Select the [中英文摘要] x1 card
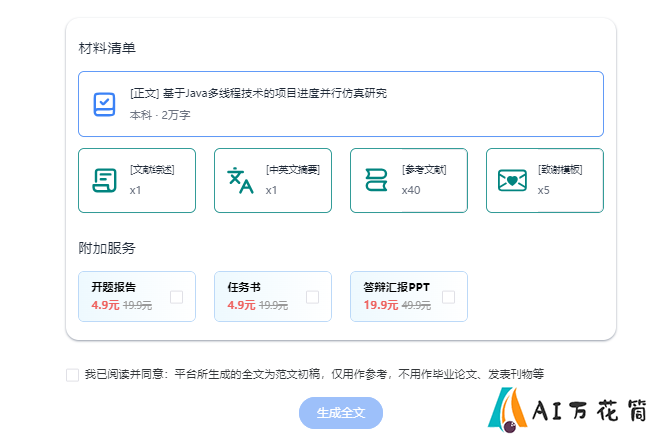The width and height of the screenshot is (667, 438). click(x=273, y=180)
